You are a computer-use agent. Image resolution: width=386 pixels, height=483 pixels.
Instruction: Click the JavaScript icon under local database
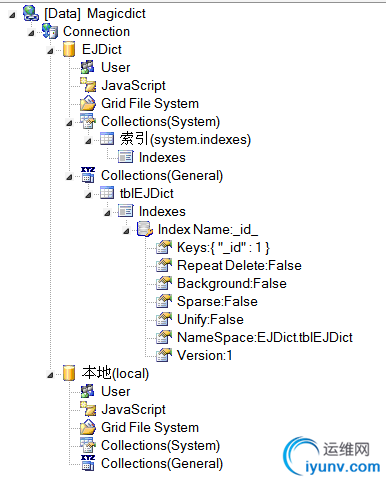click(x=88, y=409)
